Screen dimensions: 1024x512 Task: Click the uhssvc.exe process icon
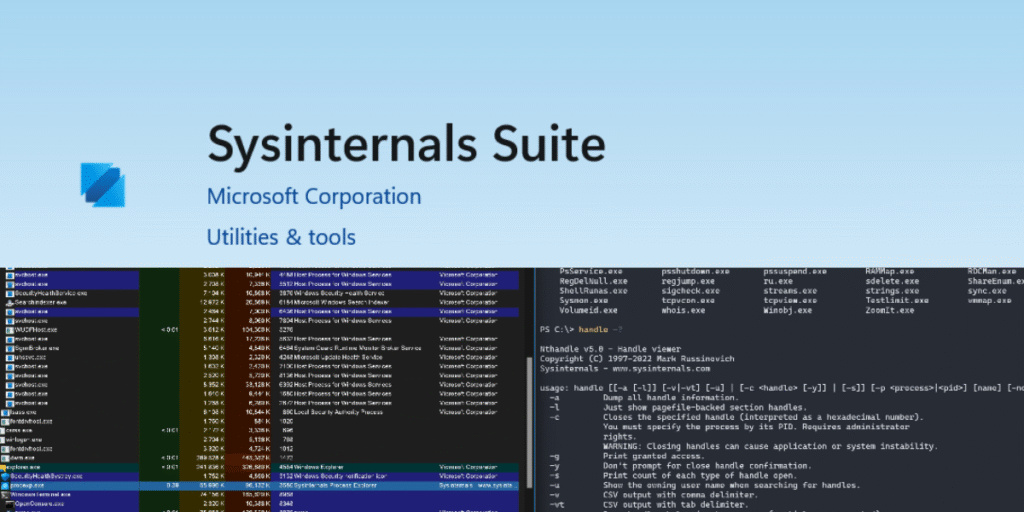[x=9, y=357]
